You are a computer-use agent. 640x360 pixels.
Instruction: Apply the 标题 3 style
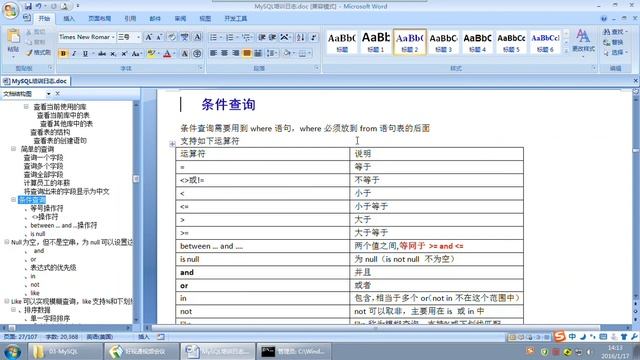click(443, 42)
